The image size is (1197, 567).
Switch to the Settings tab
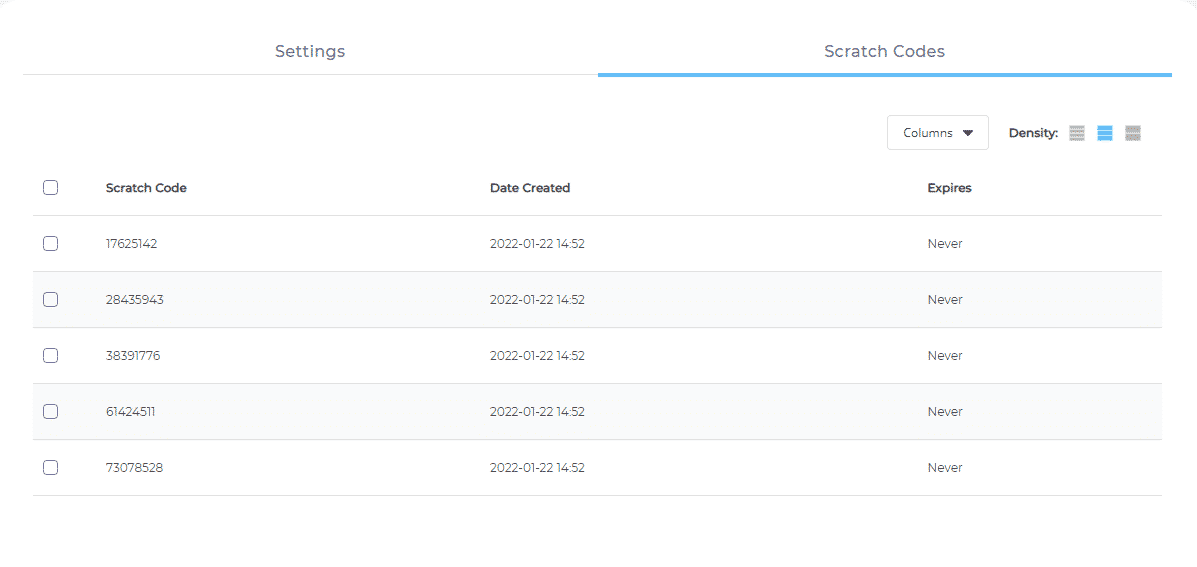coord(310,51)
